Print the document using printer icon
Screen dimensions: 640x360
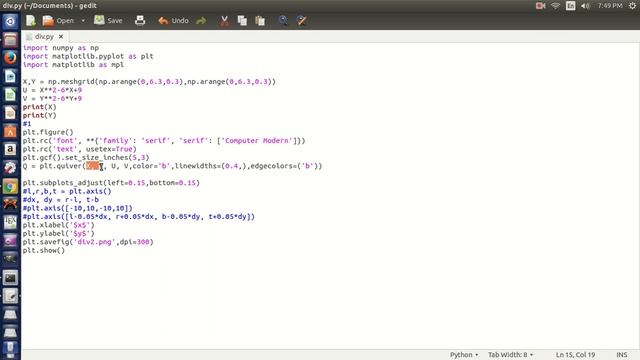click(140, 20)
